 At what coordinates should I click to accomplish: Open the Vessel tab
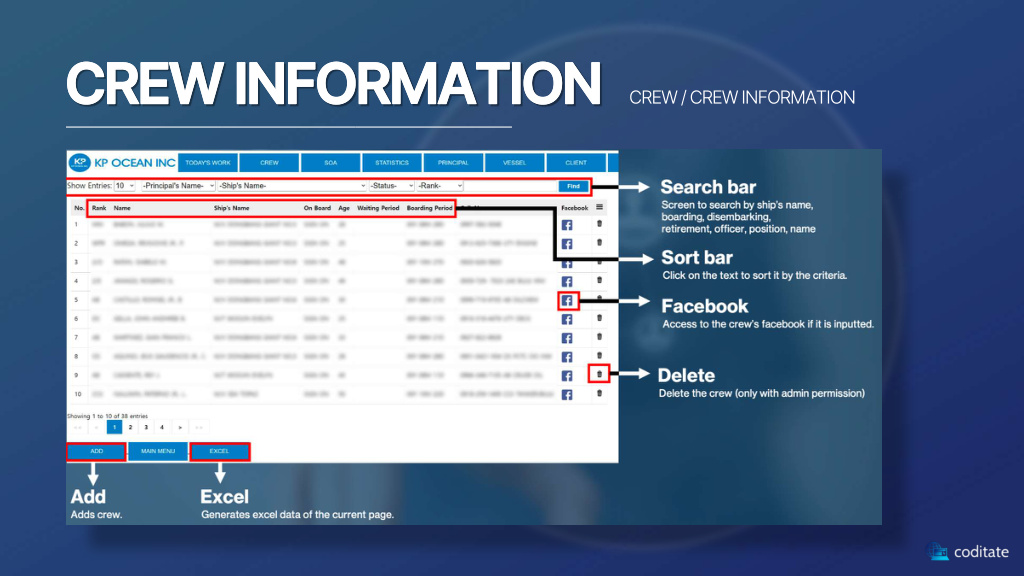pos(514,162)
